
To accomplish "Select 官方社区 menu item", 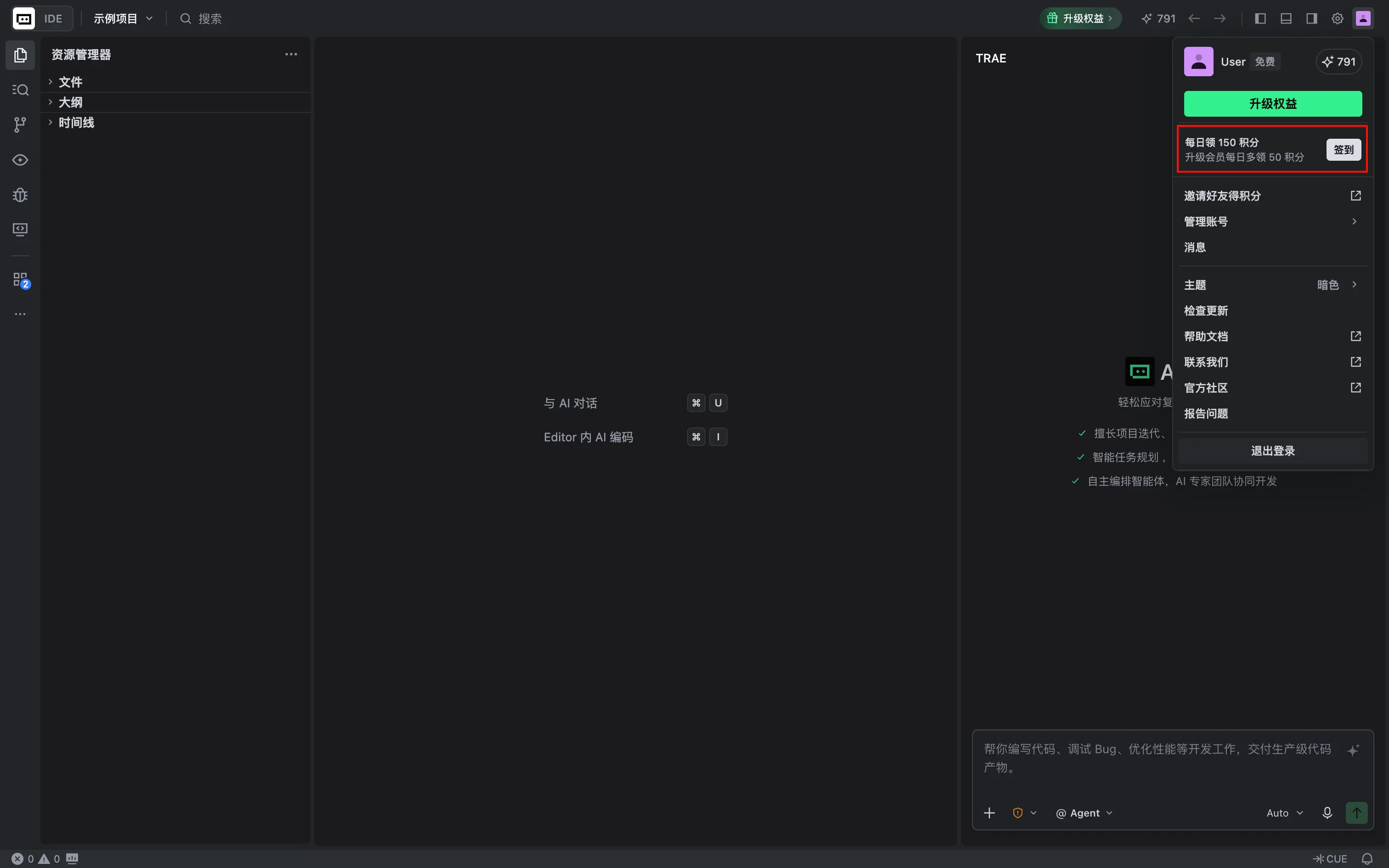I will pyautogui.click(x=1272, y=388).
